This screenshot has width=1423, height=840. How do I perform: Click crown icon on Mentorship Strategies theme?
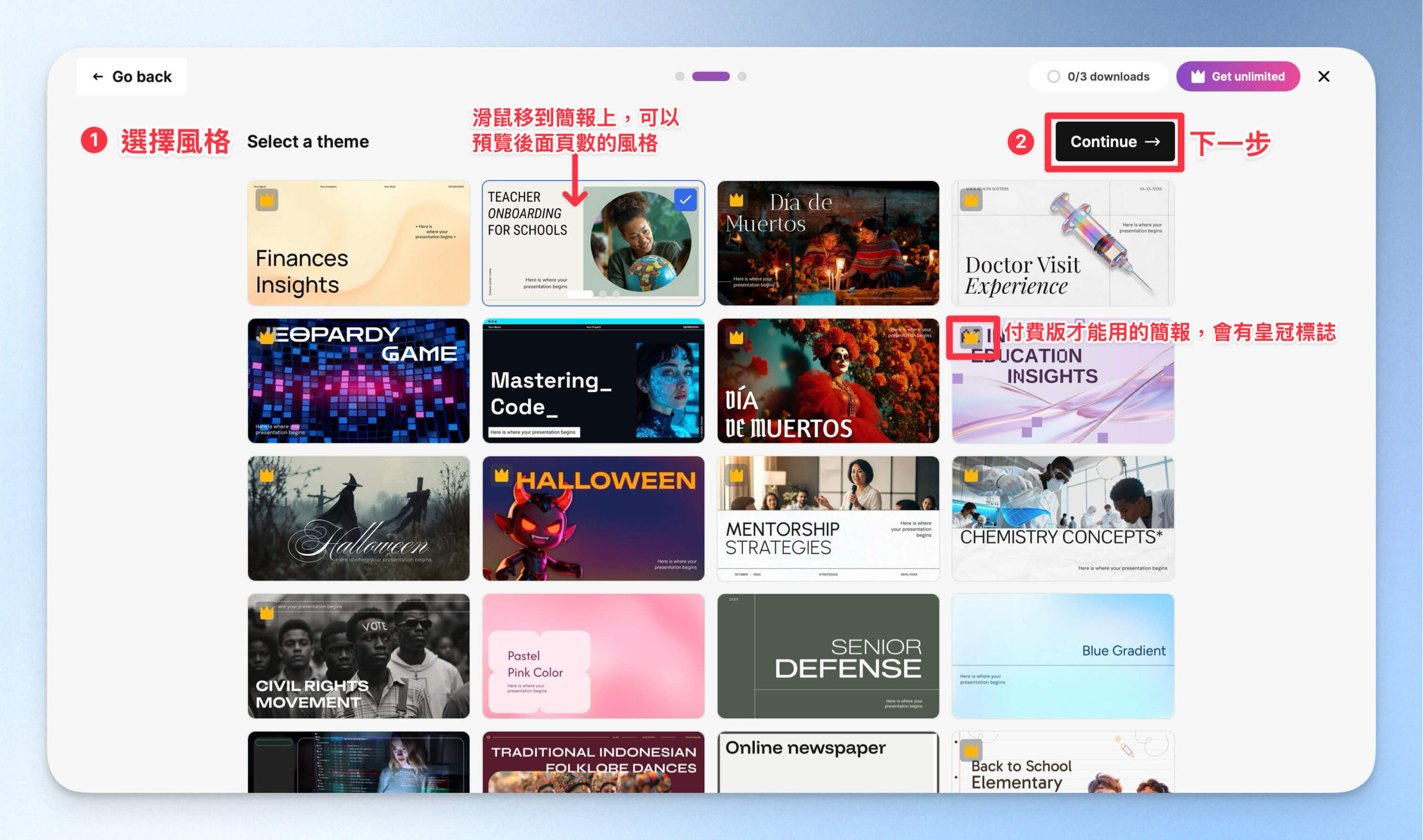(736, 475)
